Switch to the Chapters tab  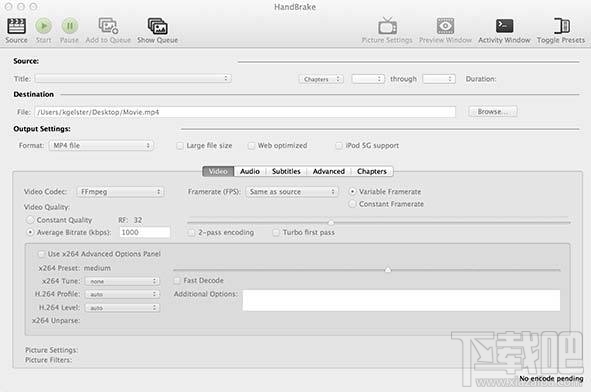372,172
